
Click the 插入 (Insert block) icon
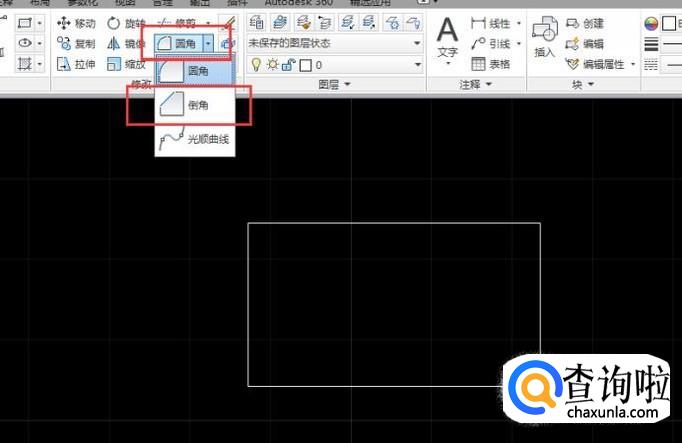tap(544, 38)
